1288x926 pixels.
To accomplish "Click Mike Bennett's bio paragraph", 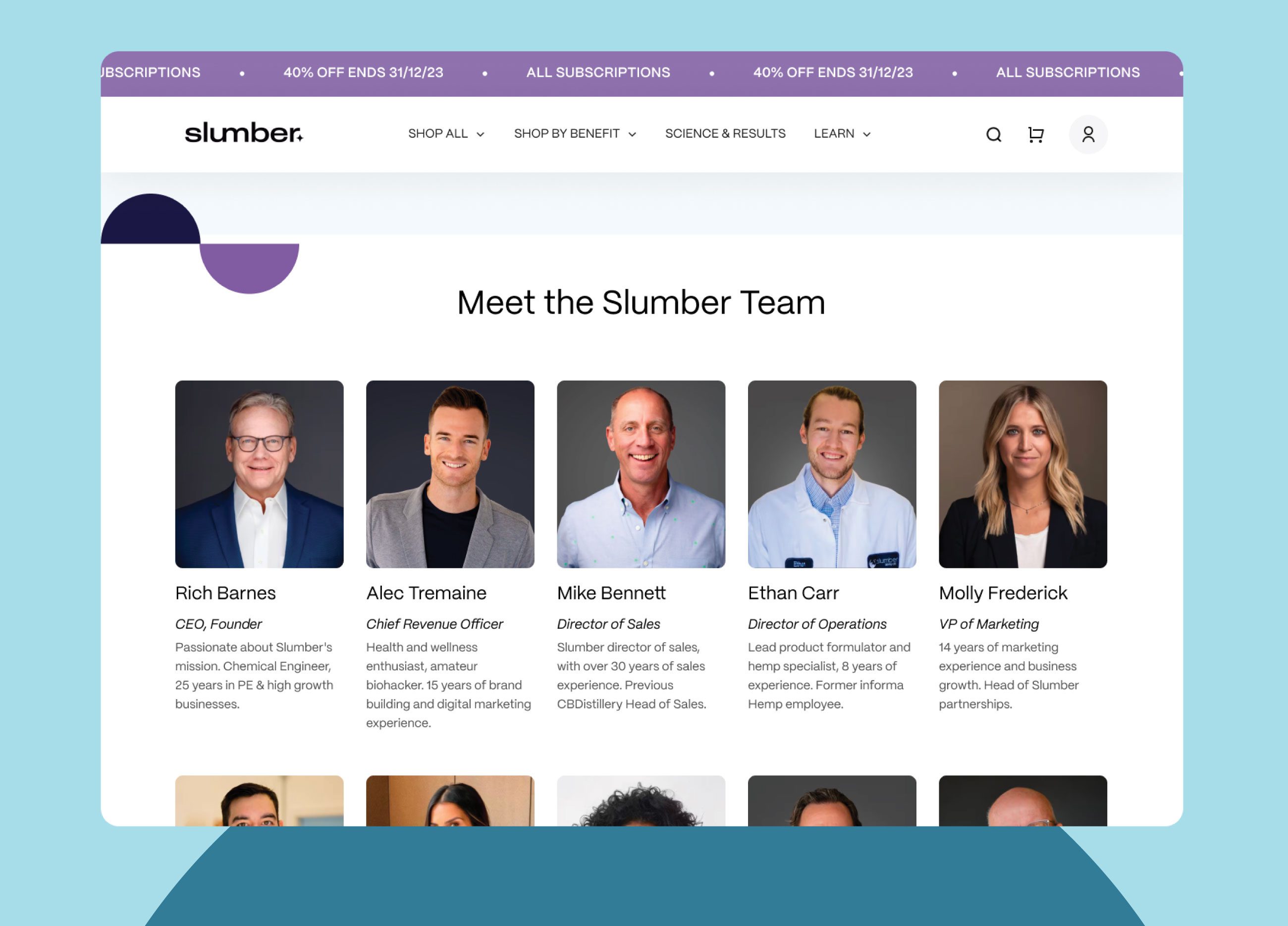I will click(632, 675).
